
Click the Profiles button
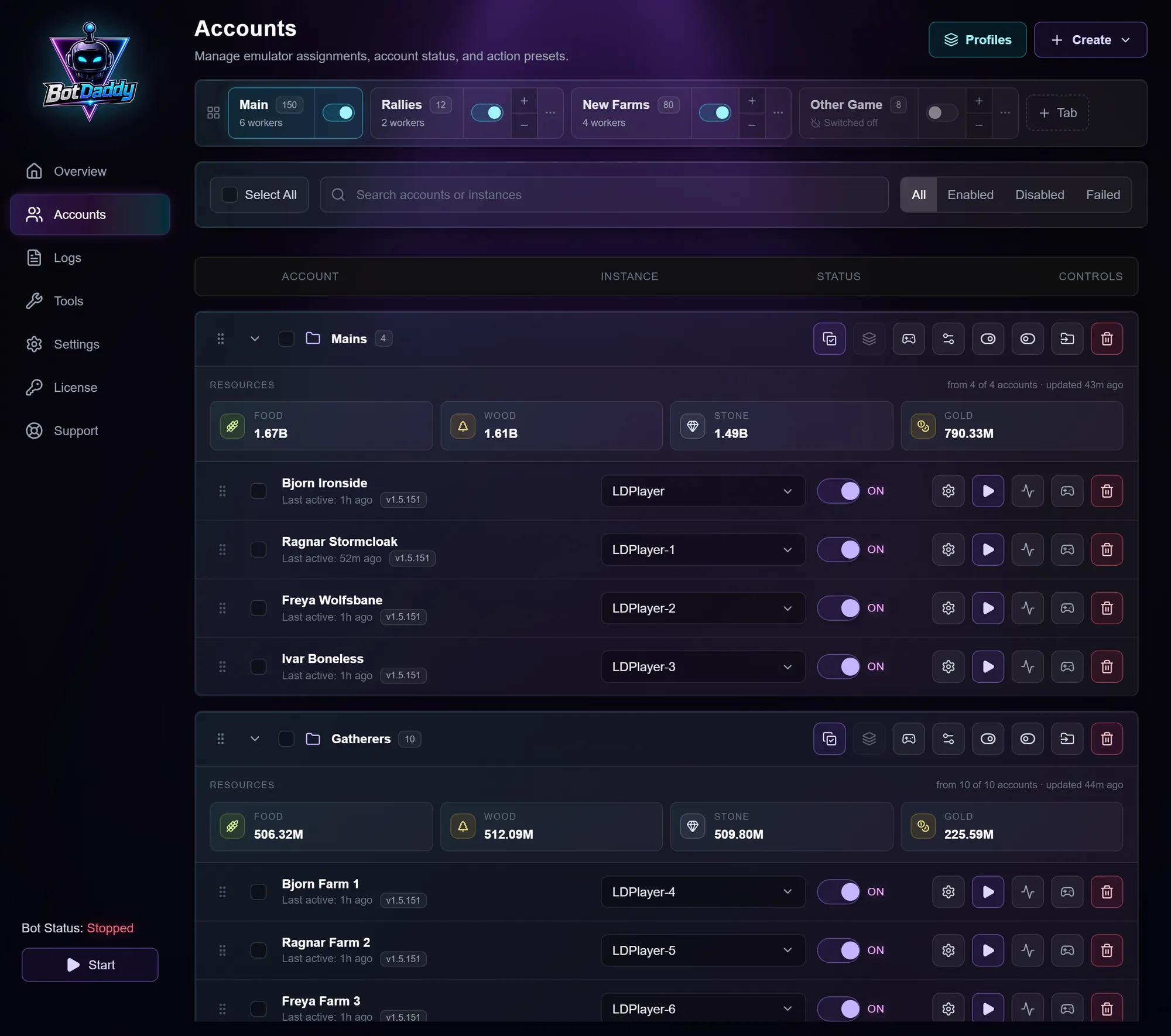tap(977, 40)
